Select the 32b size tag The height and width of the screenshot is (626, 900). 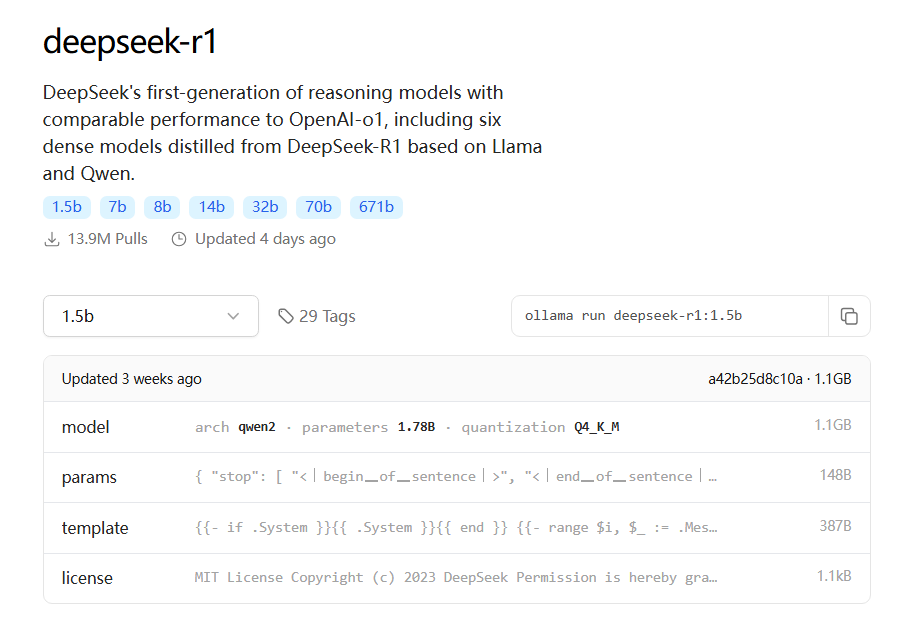click(x=265, y=207)
